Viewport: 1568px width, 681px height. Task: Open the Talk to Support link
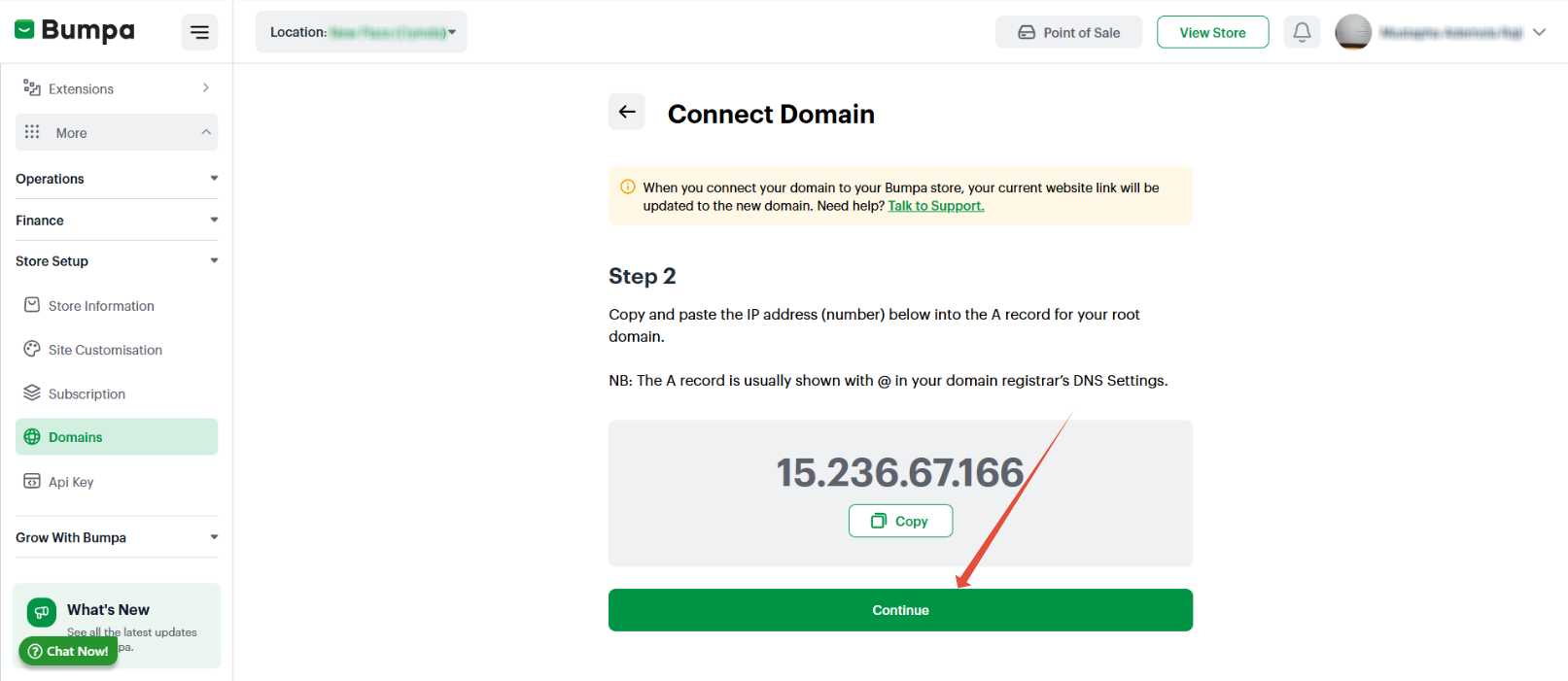[x=936, y=206]
